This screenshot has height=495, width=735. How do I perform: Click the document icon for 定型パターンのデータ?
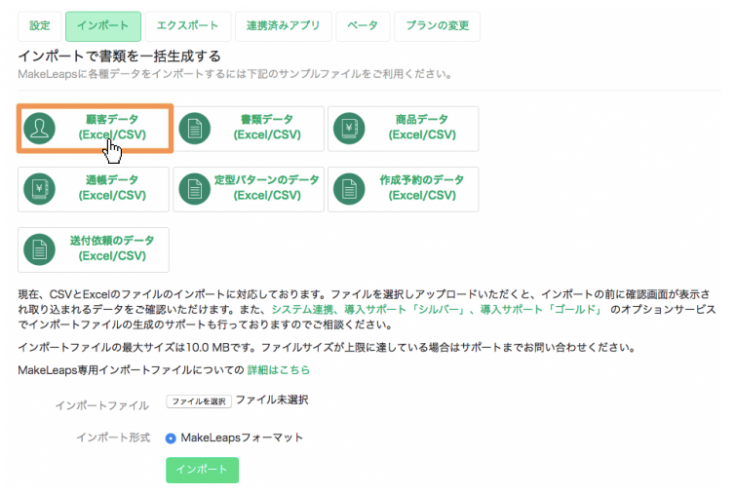point(195,189)
